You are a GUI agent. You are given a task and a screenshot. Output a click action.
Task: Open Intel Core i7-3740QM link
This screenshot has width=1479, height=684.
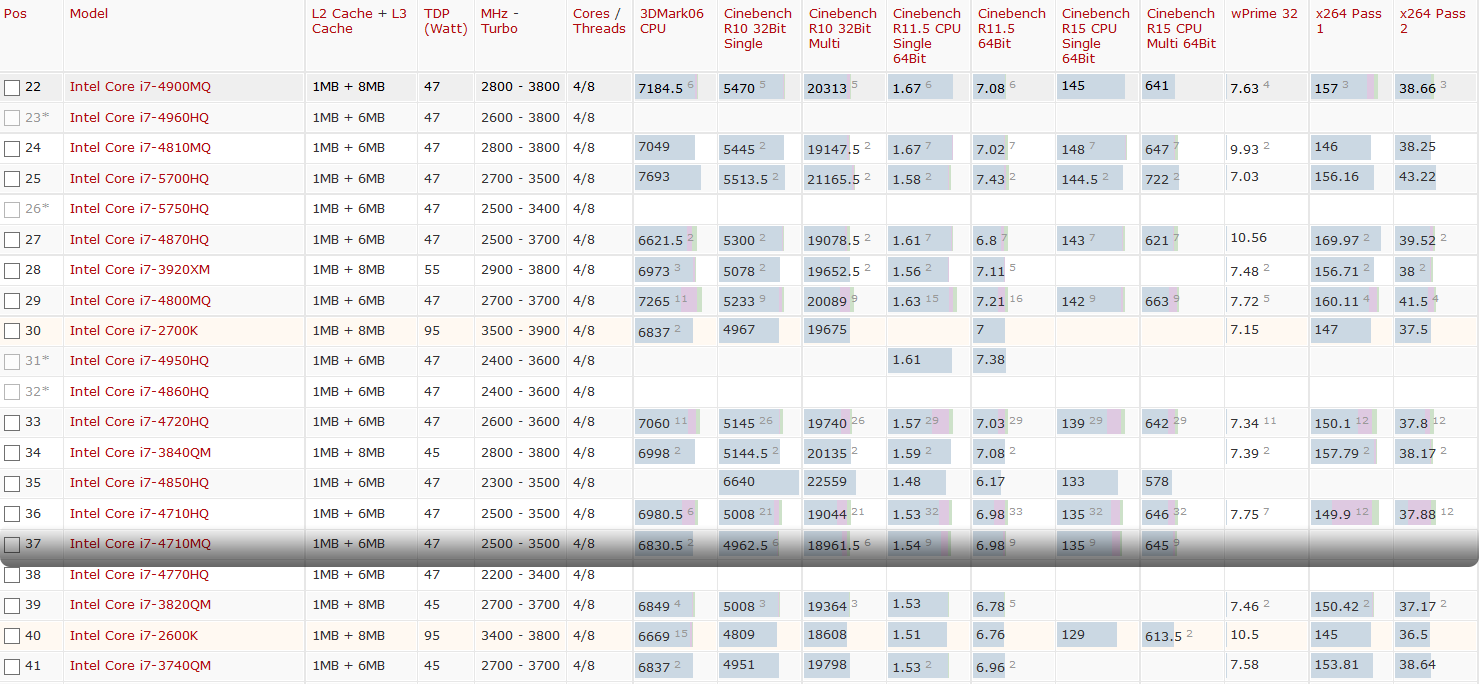coord(140,666)
